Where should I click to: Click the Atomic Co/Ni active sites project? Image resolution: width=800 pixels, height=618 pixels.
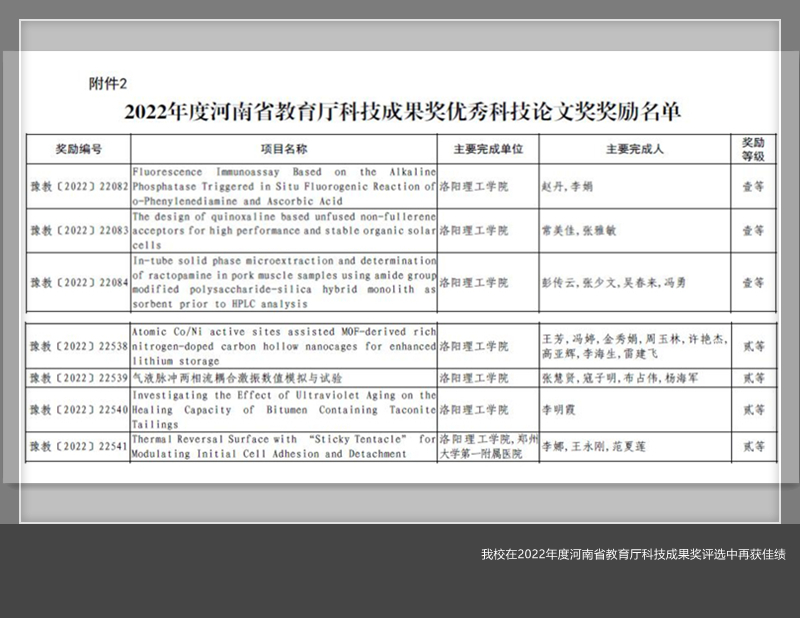coord(284,346)
